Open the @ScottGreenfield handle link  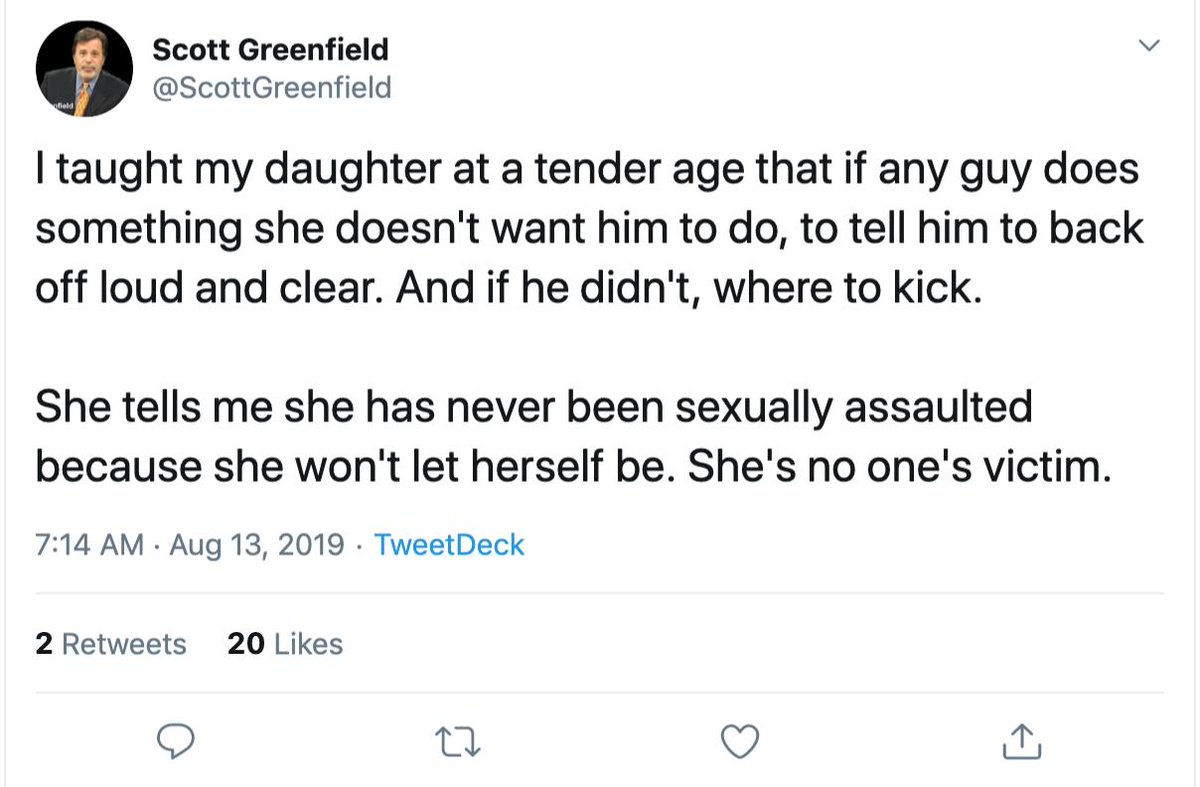pyautogui.click(x=272, y=89)
